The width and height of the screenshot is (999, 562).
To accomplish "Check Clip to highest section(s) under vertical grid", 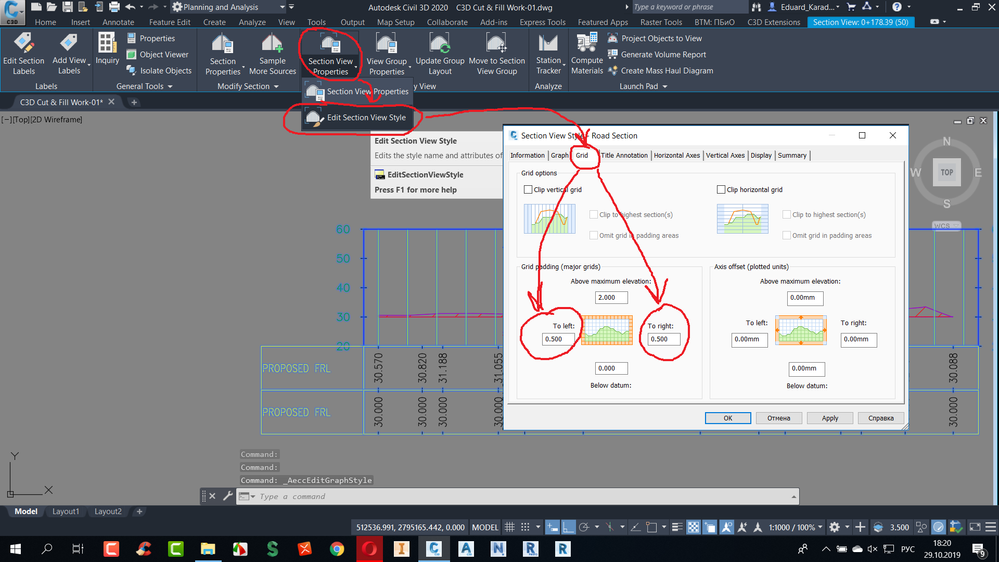I will [x=594, y=215].
